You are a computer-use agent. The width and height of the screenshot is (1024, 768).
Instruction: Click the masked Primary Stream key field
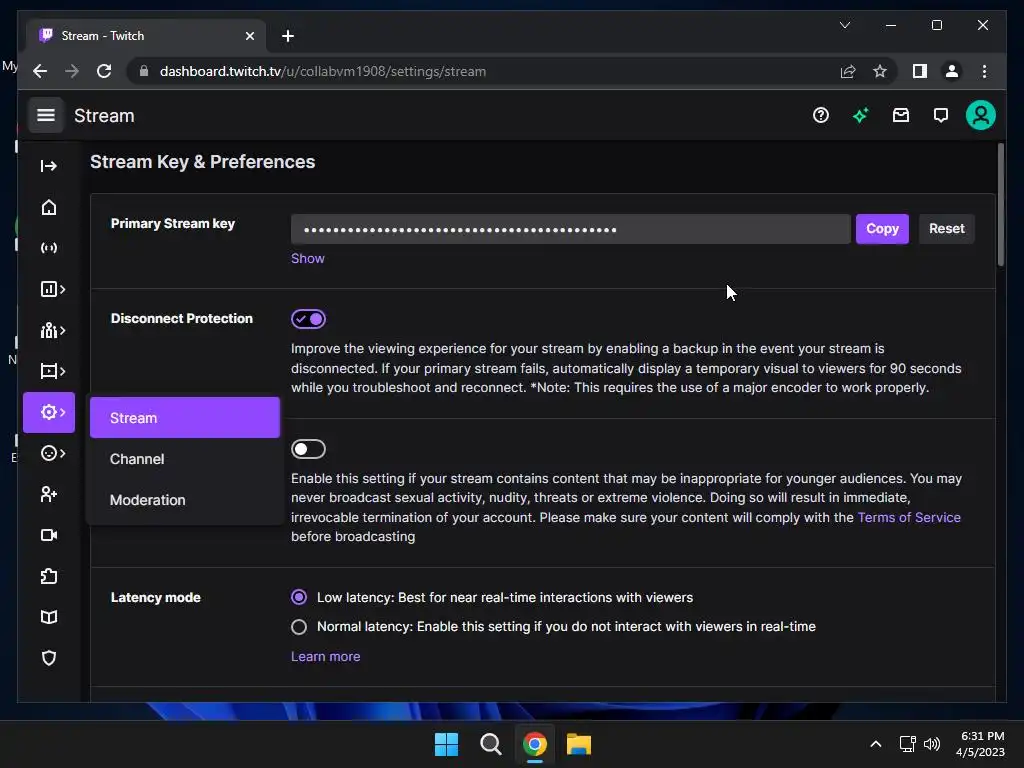(571, 229)
